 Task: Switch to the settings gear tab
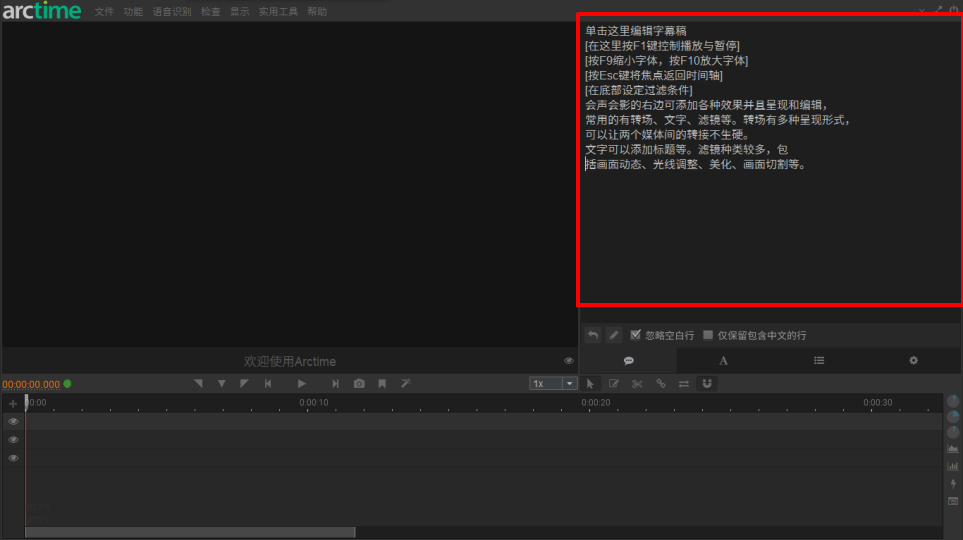(913, 360)
